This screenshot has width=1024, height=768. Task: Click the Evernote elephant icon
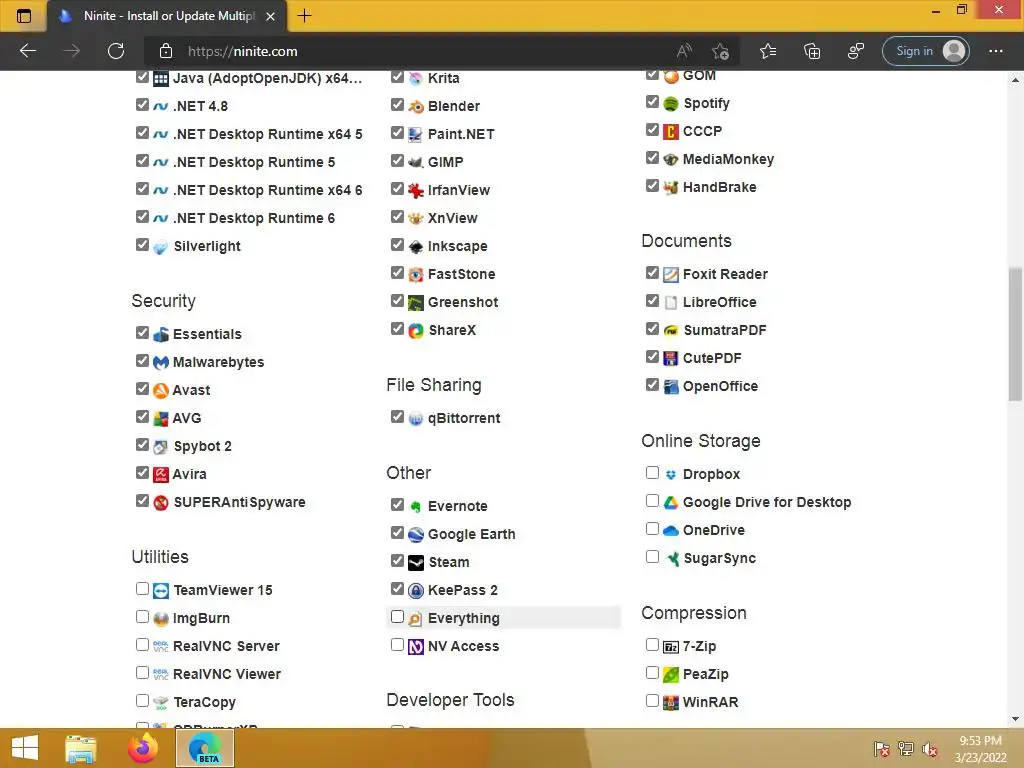point(416,507)
